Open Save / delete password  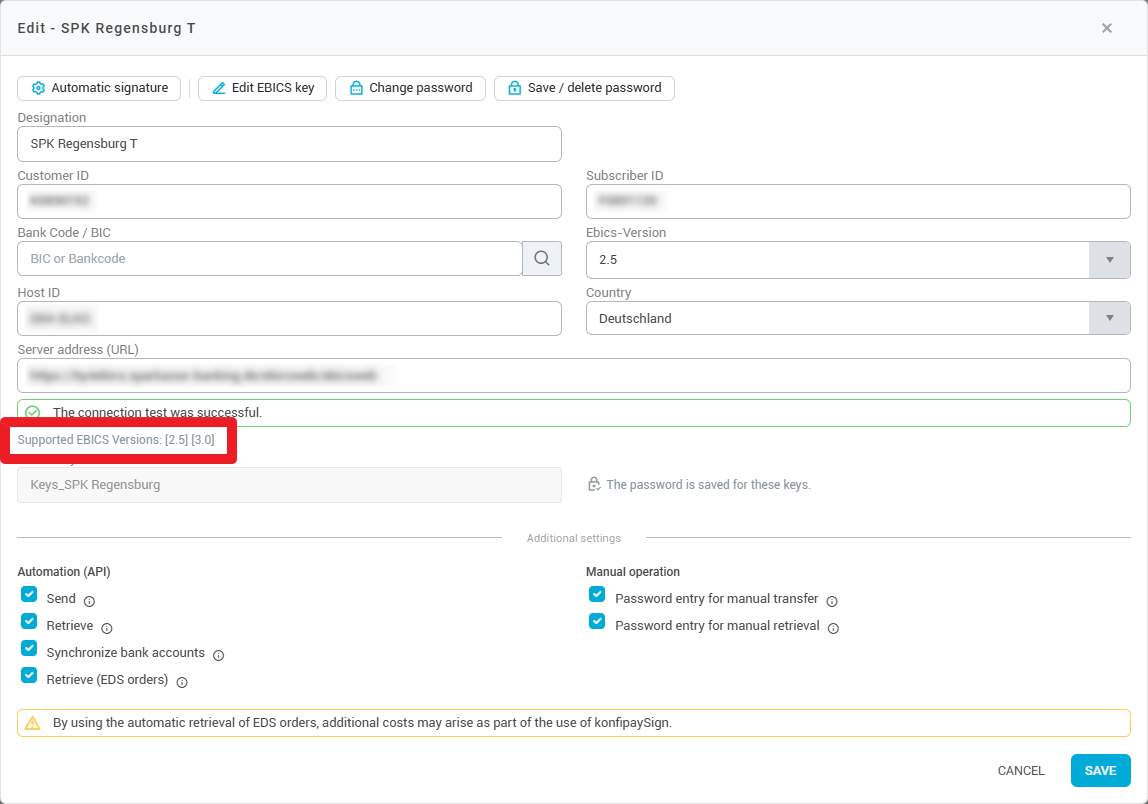pos(584,88)
